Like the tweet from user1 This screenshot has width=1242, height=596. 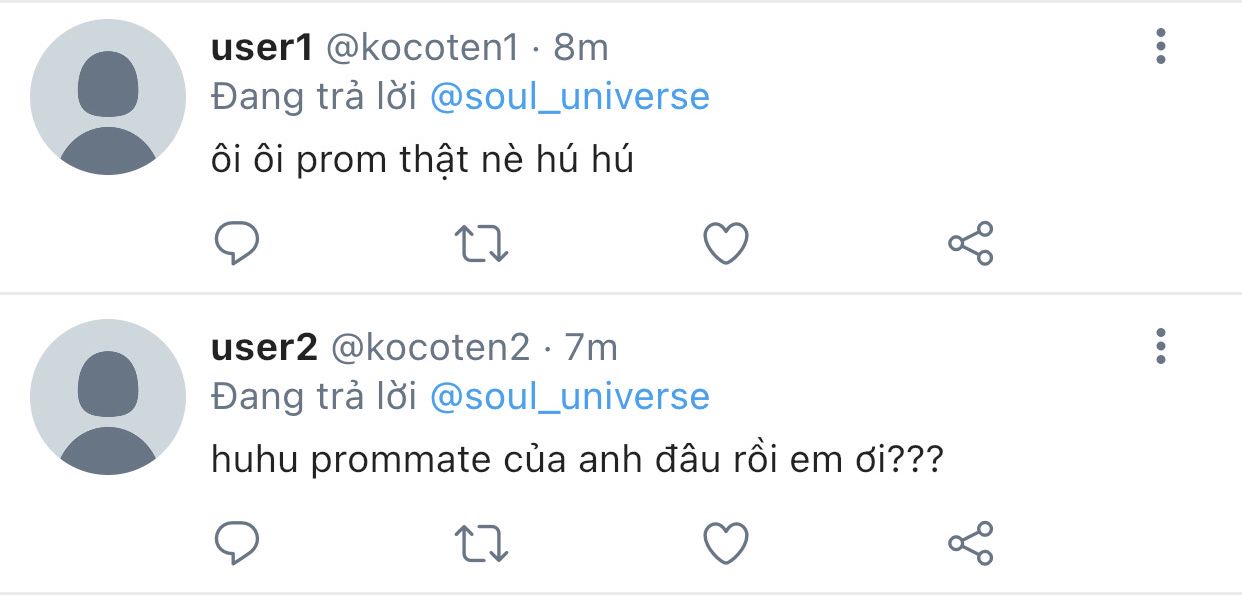coord(726,243)
